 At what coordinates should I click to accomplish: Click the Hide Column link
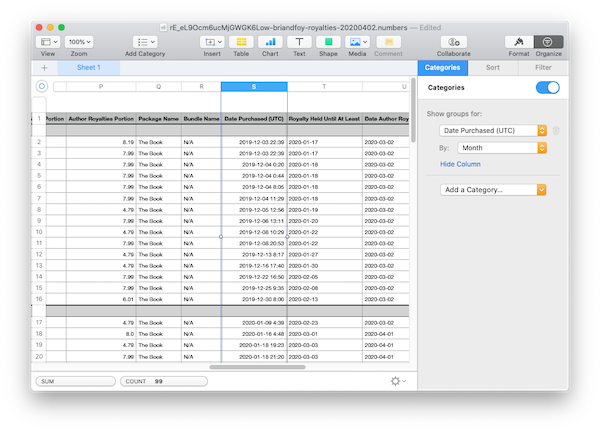460,164
